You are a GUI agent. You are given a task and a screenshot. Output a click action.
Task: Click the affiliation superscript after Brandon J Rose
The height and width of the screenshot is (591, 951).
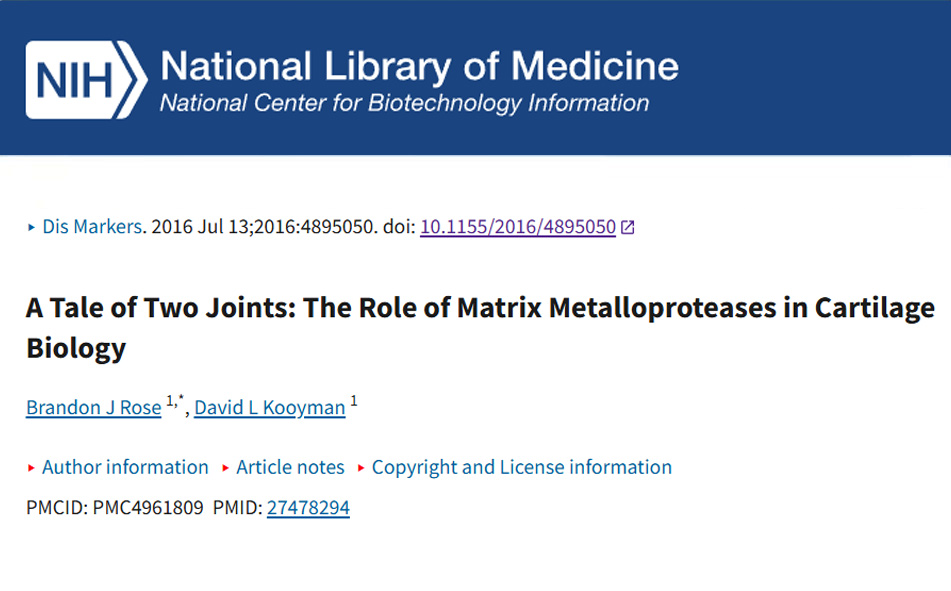click(x=175, y=401)
